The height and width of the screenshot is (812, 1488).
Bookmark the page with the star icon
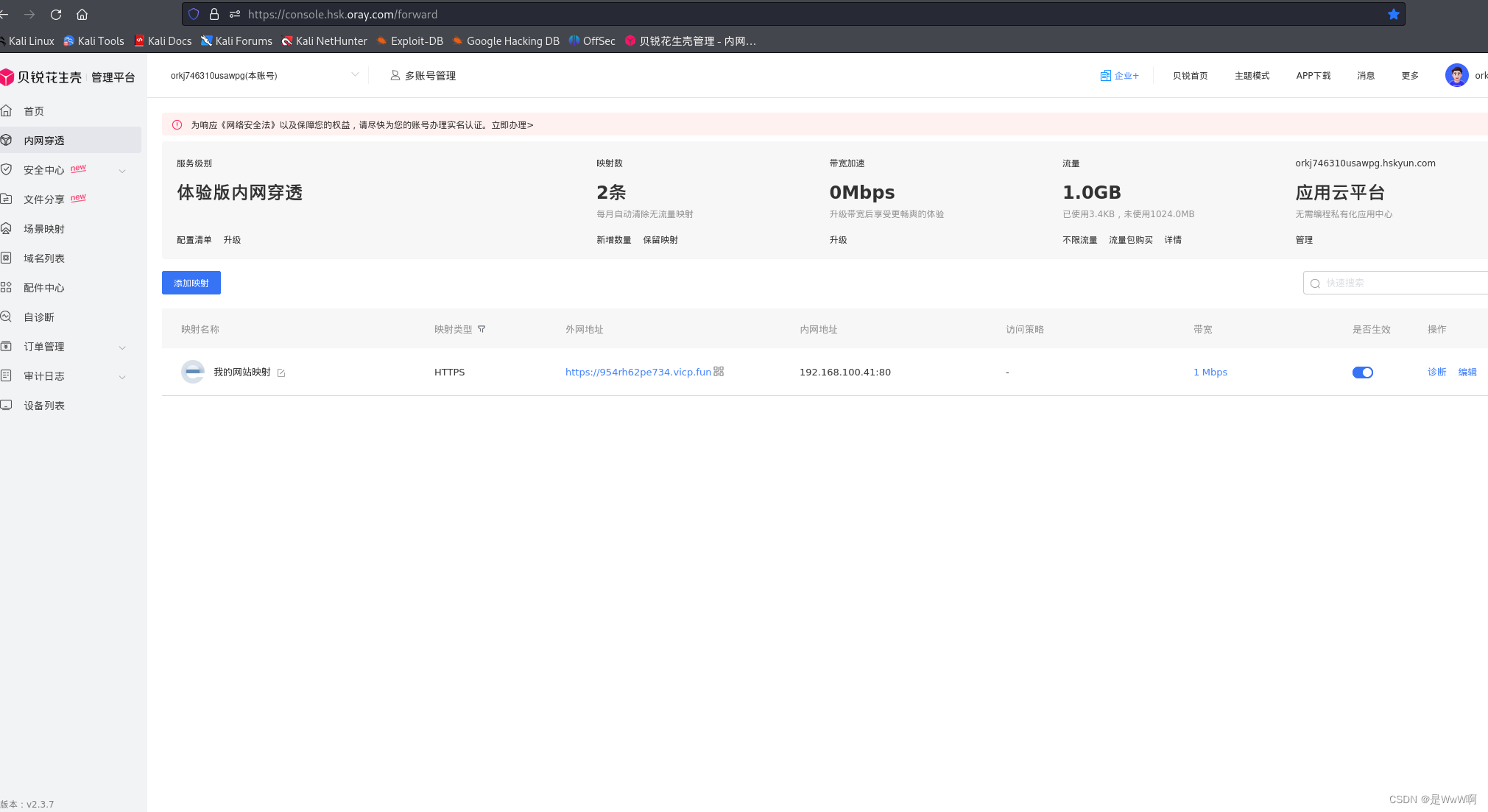coord(1393,14)
